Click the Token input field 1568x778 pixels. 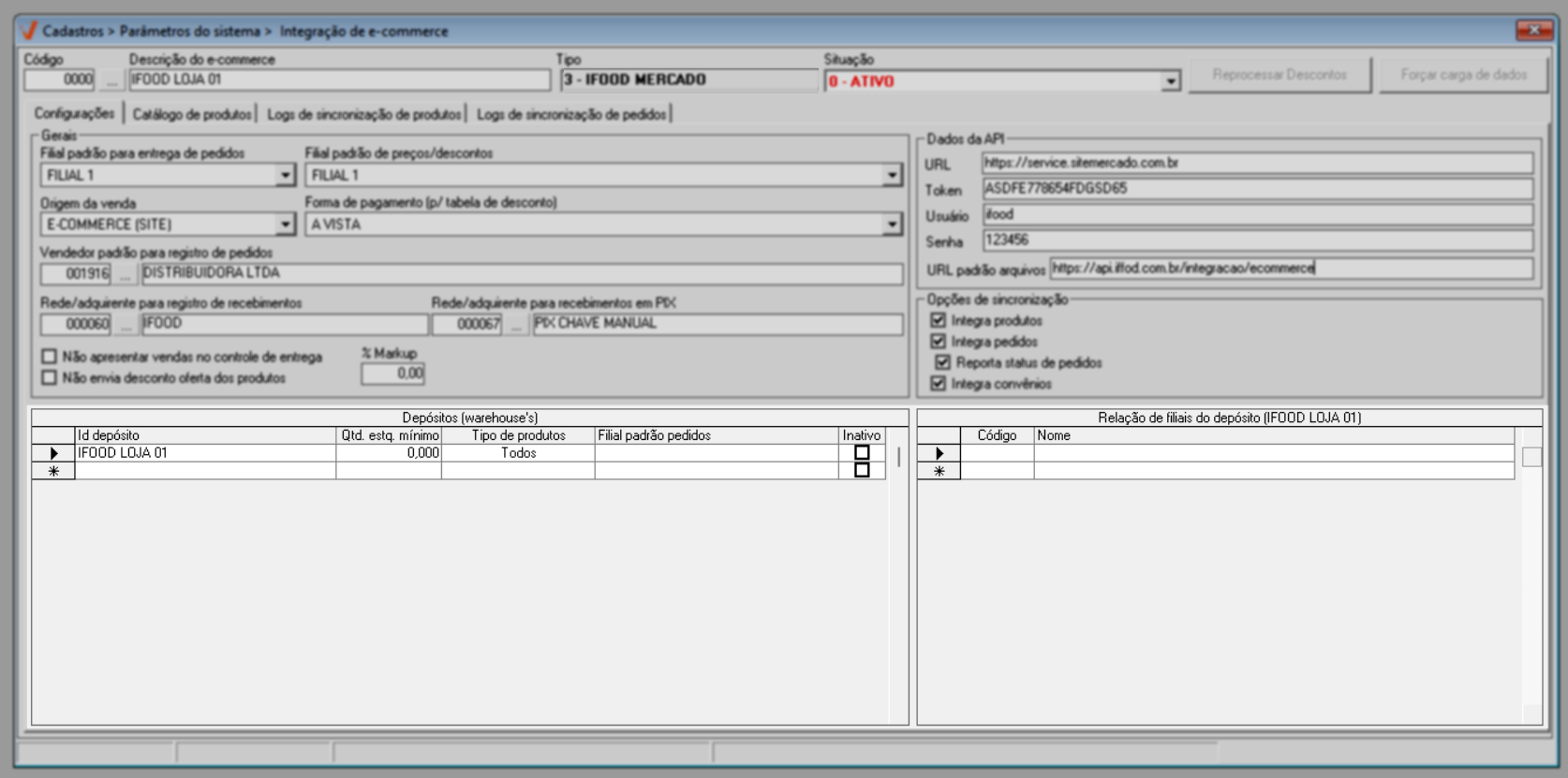pos(1256,189)
